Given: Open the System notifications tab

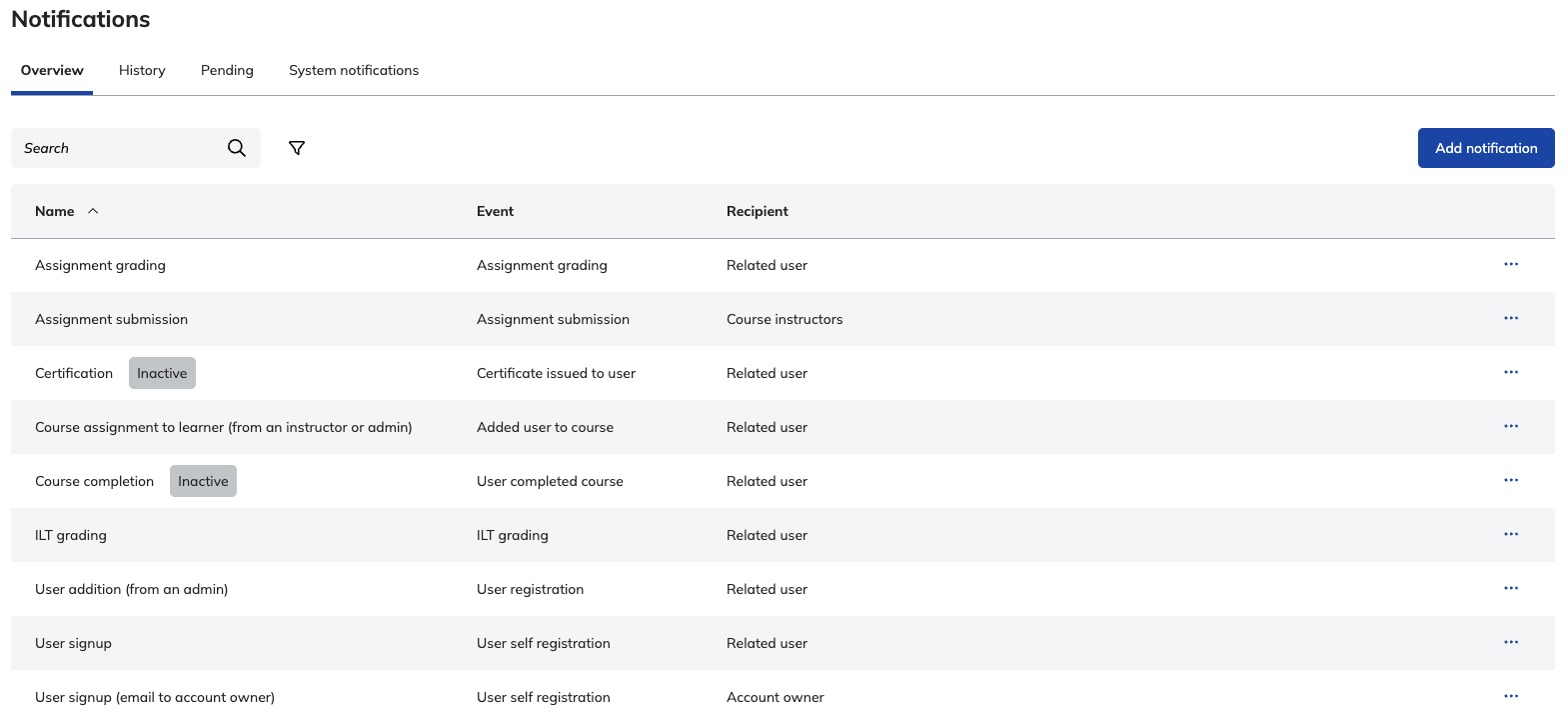Looking at the screenshot, I should click(x=354, y=70).
